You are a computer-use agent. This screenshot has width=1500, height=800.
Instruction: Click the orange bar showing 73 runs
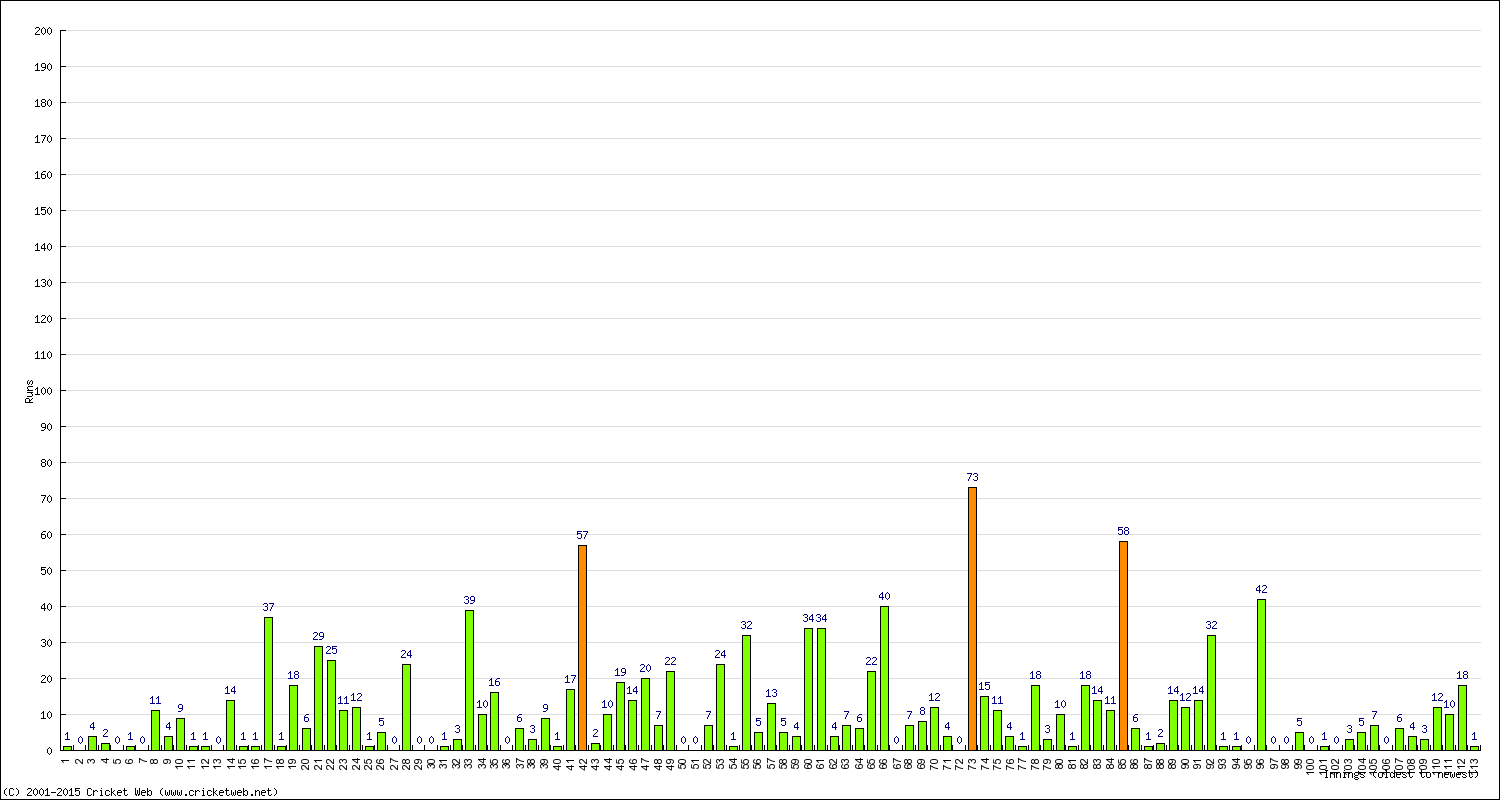pos(972,619)
